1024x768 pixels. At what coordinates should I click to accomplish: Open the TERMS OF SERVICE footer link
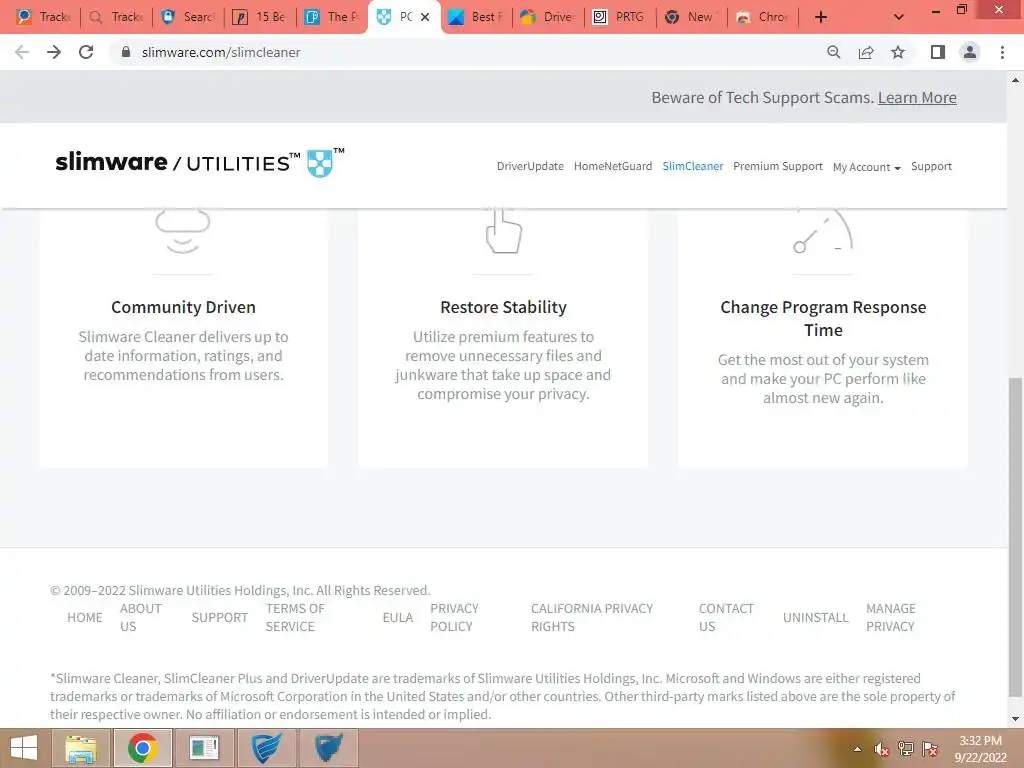tap(295, 617)
